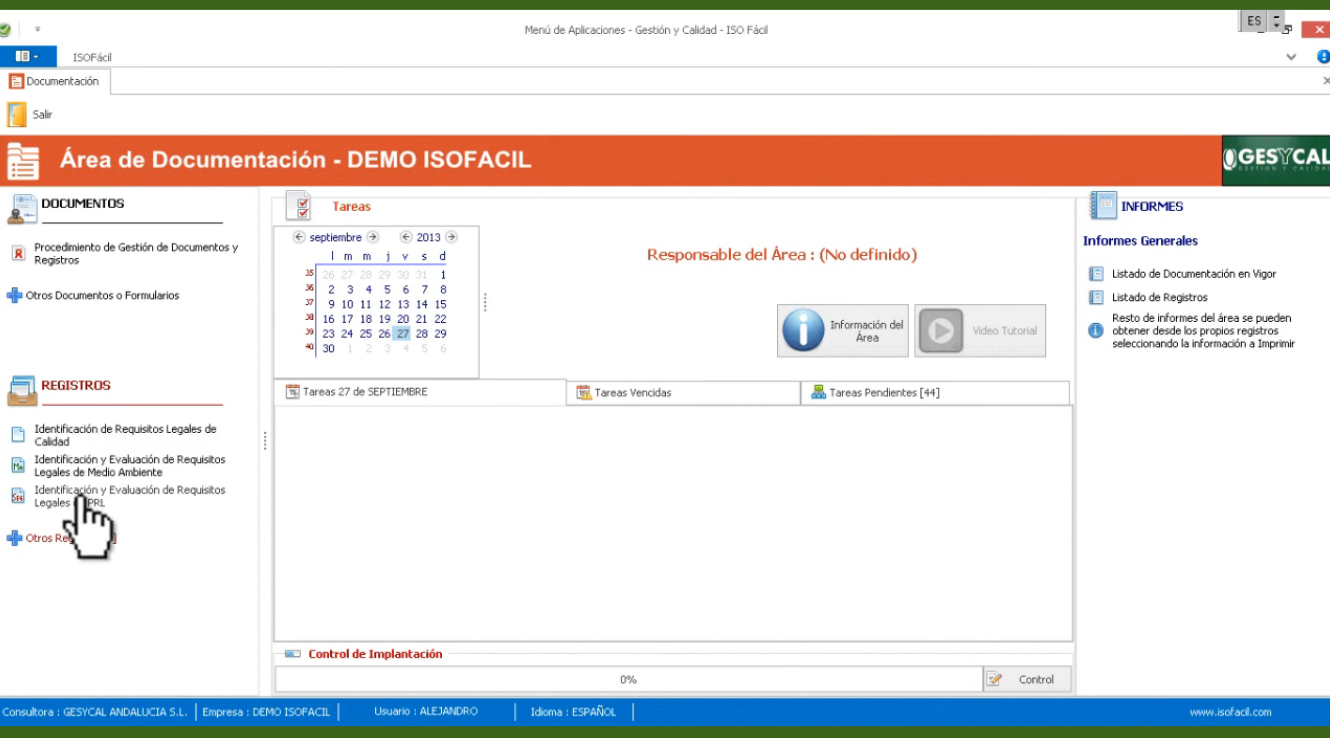Image resolution: width=1330 pixels, height=738 pixels.
Task: Switch to the Tareas Vencidas tab
Action: (683, 393)
